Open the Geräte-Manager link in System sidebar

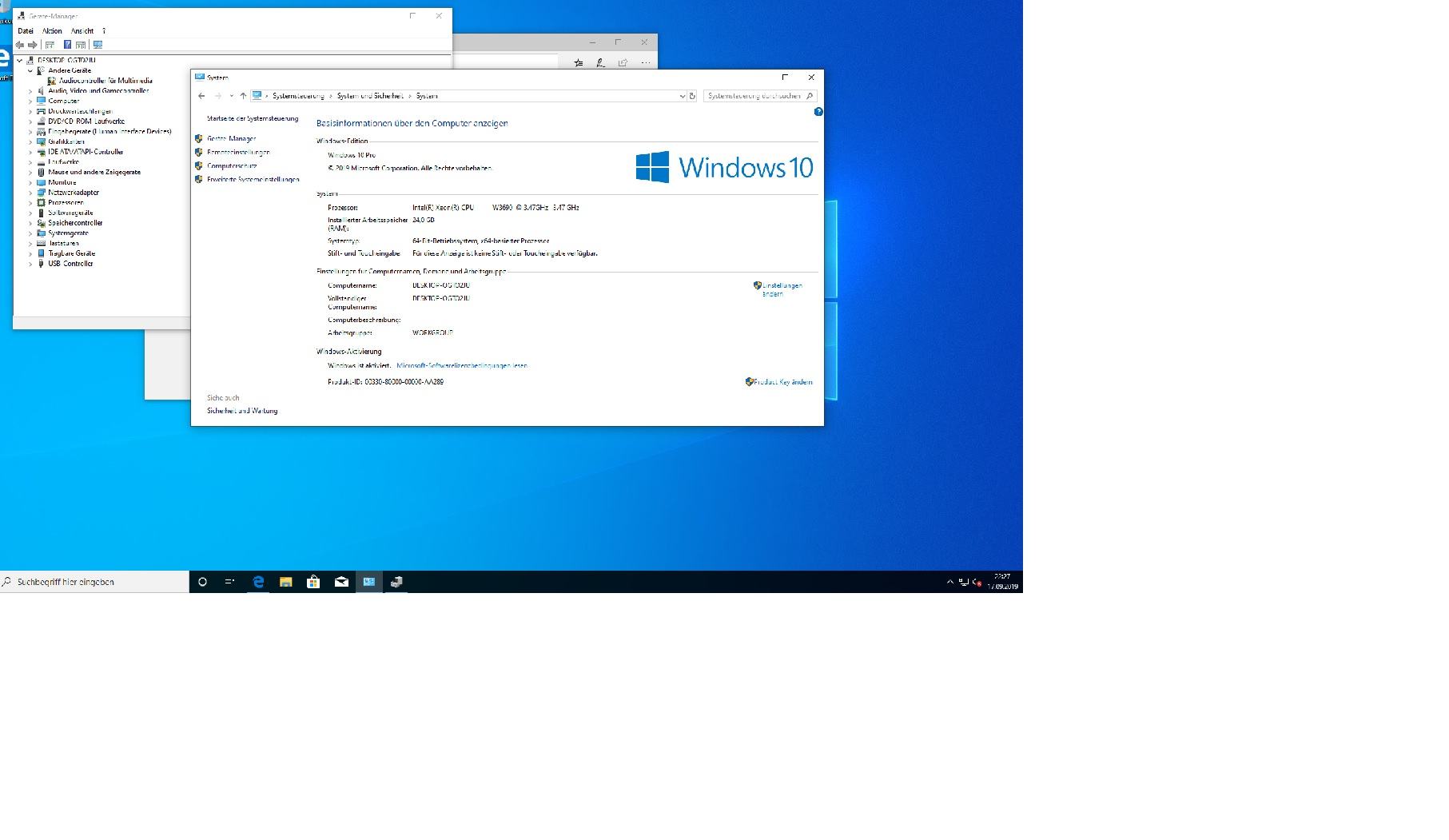(x=231, y=139)
